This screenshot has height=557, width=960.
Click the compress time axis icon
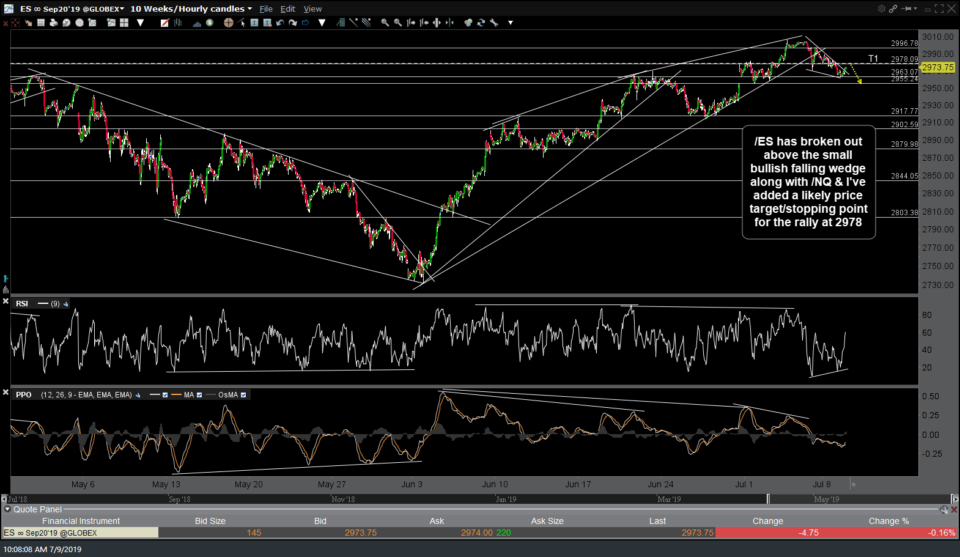450,23
